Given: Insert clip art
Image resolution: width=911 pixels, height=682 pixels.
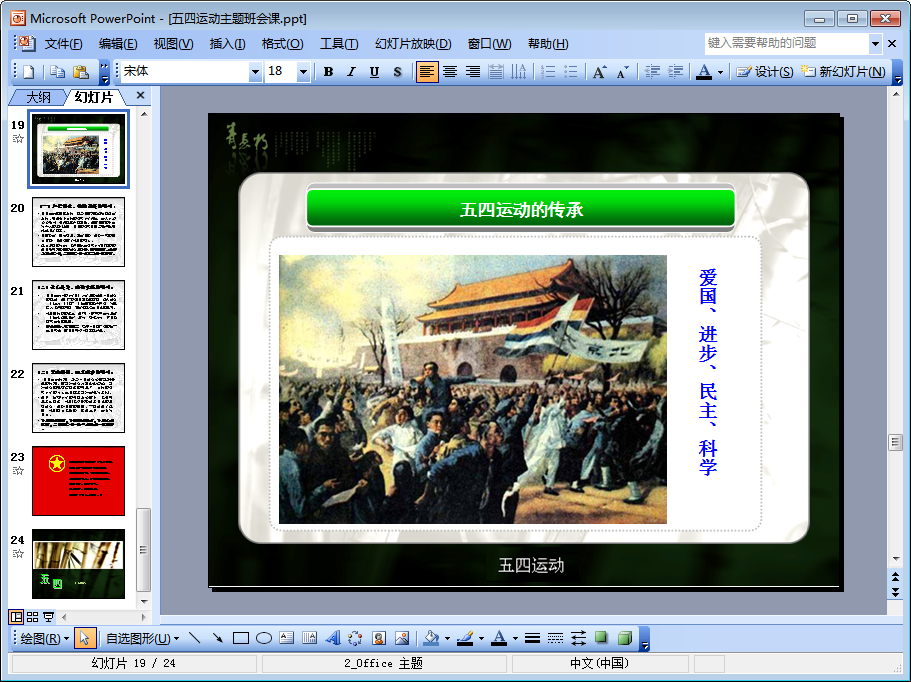Looking at the screenshot, I should (379, 638).
